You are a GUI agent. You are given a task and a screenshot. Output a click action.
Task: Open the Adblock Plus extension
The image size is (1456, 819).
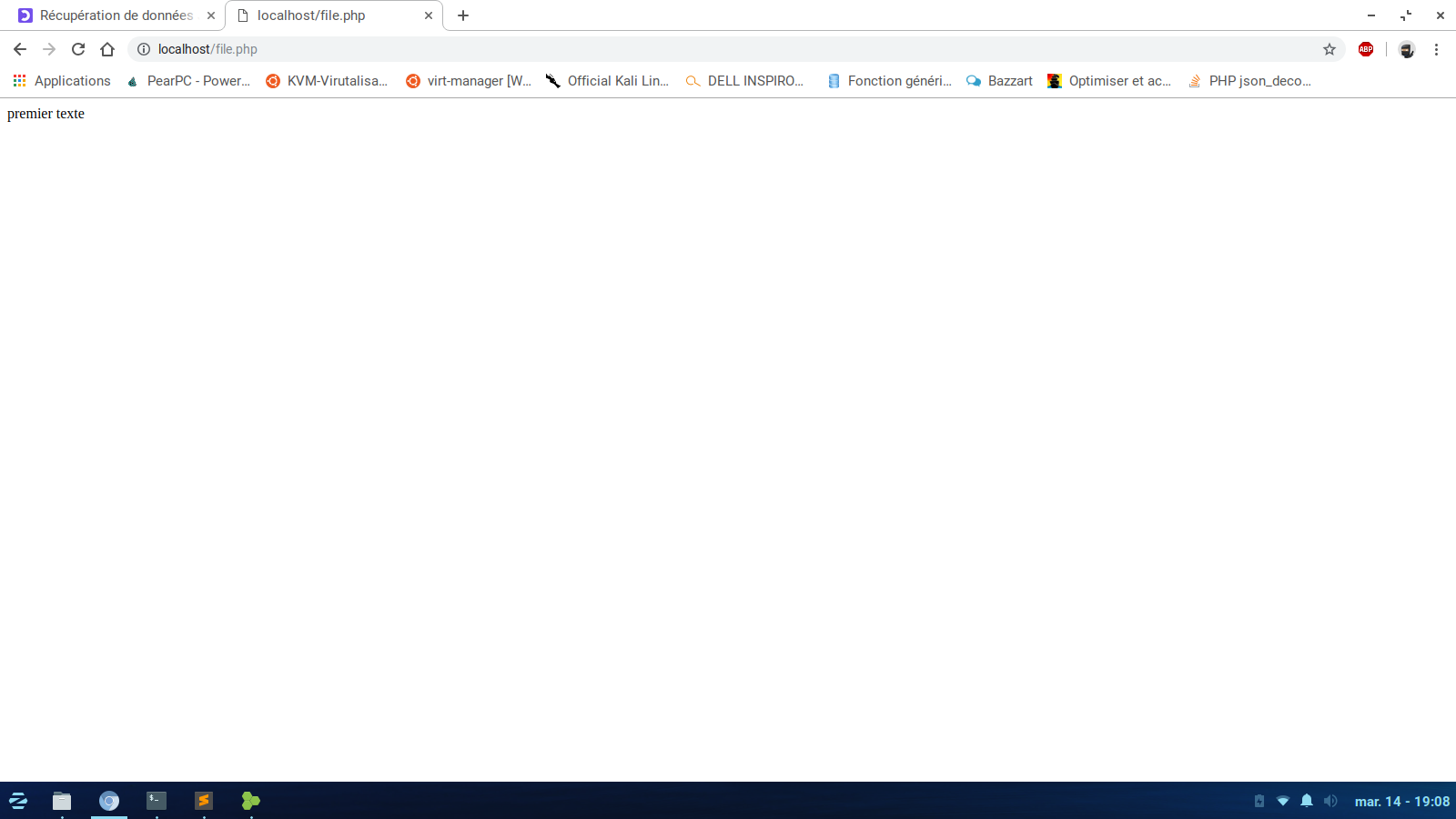[x=1366, y=49]
